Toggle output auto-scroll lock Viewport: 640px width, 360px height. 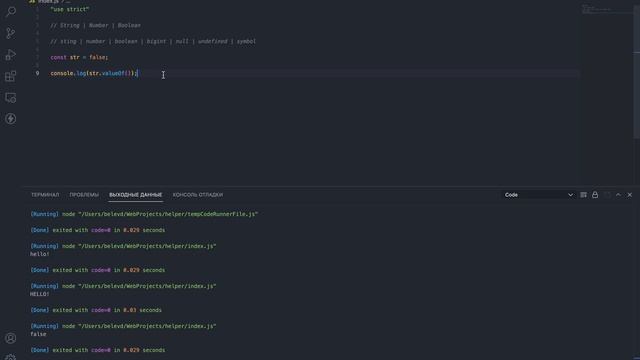595,195
